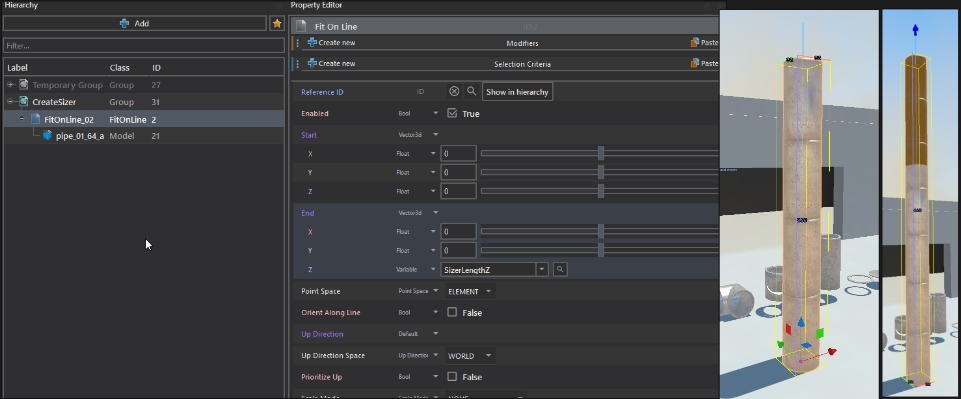This screenshot has height=399, width=961.
Task: Click the Fit On Line page icon
Action: point(300,26)
